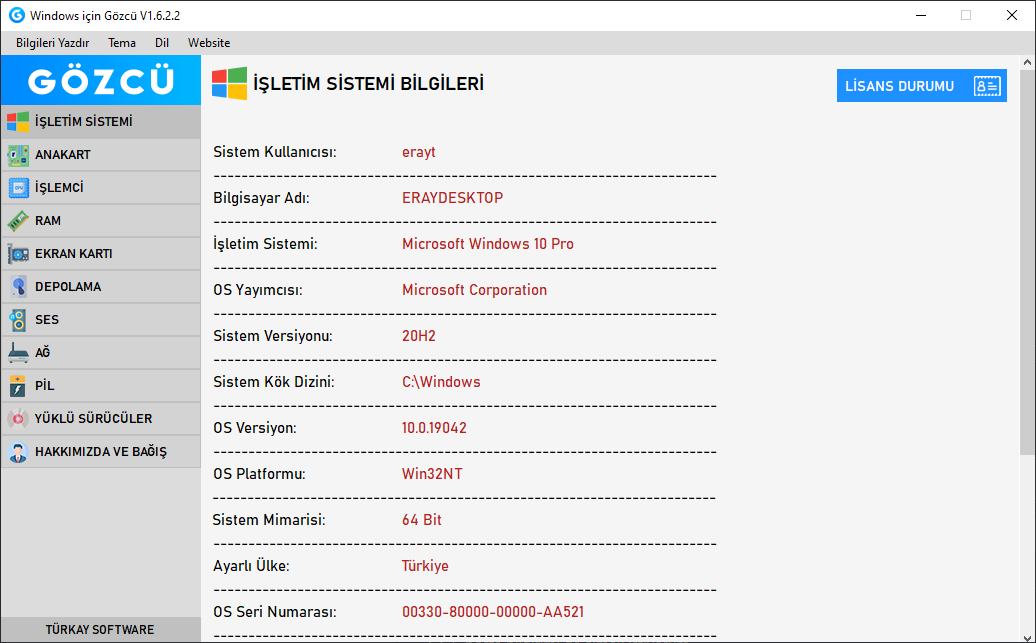1036x643 pixels.
Task: Open the Bilgileri Yazdır menu
Action: tap(52, 43)
